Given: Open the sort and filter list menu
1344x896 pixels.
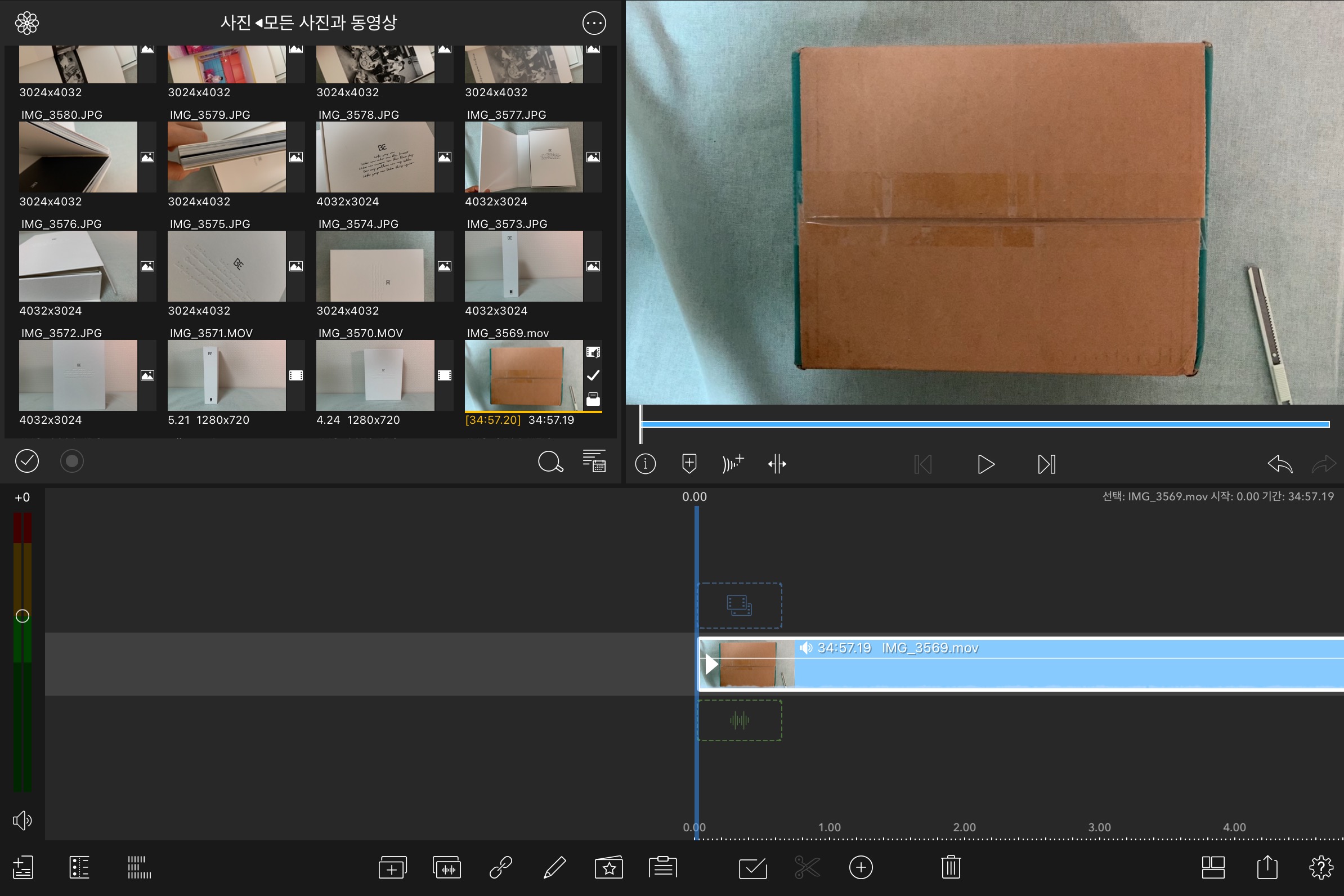Looking at the screenshot, I should click(x=594, y=460).
